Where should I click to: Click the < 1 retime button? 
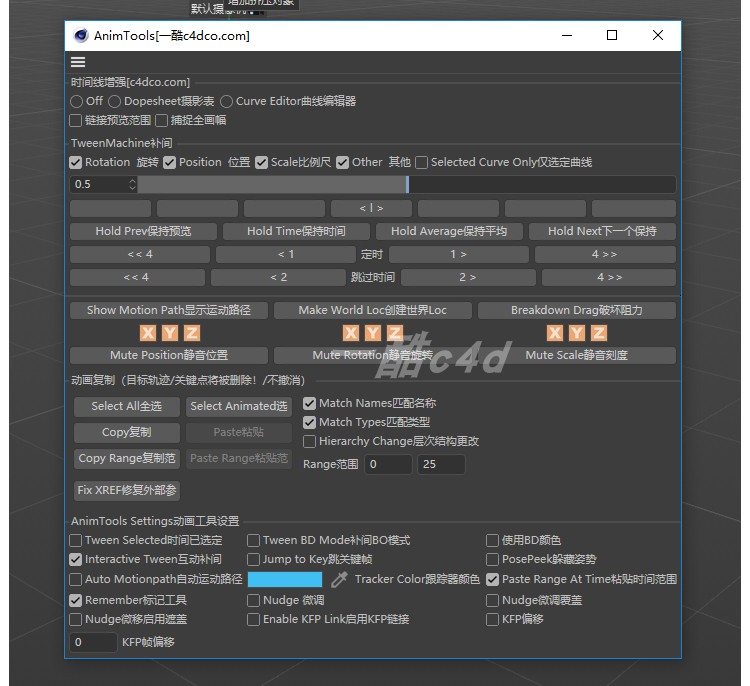286,254
